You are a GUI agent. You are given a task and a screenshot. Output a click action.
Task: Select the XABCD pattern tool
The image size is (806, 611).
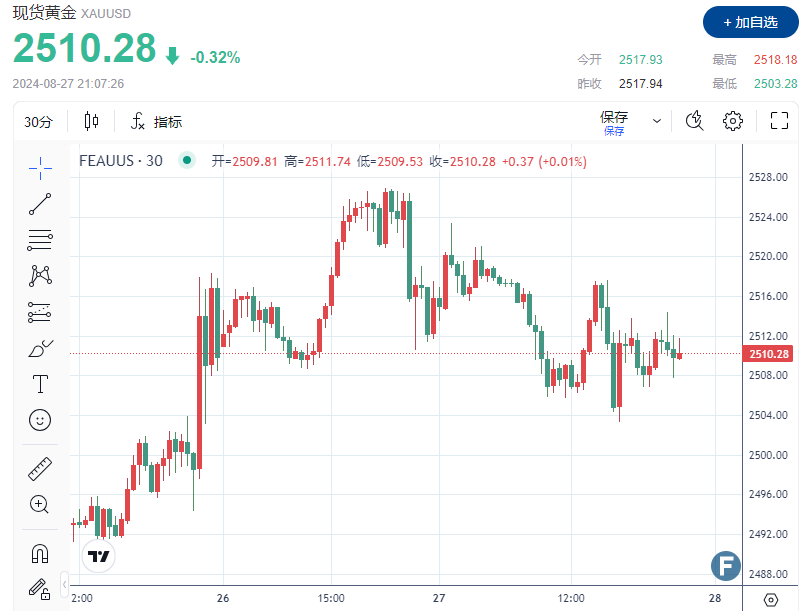40,275
